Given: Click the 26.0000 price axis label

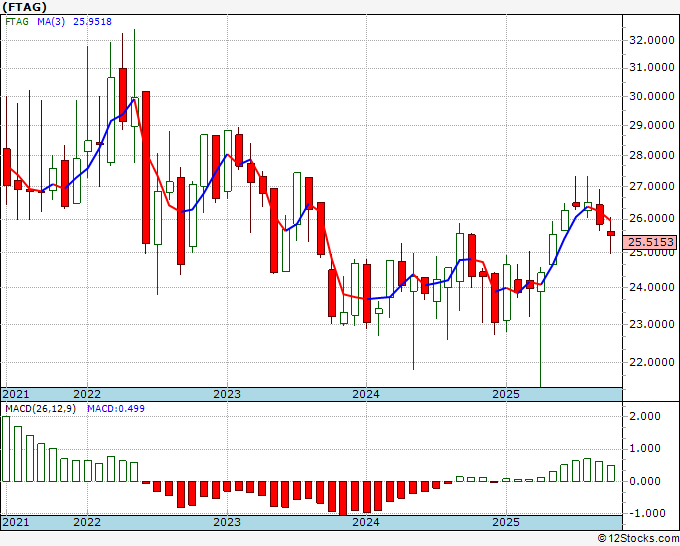Looking at the screenshot, I should click(651, 219).
